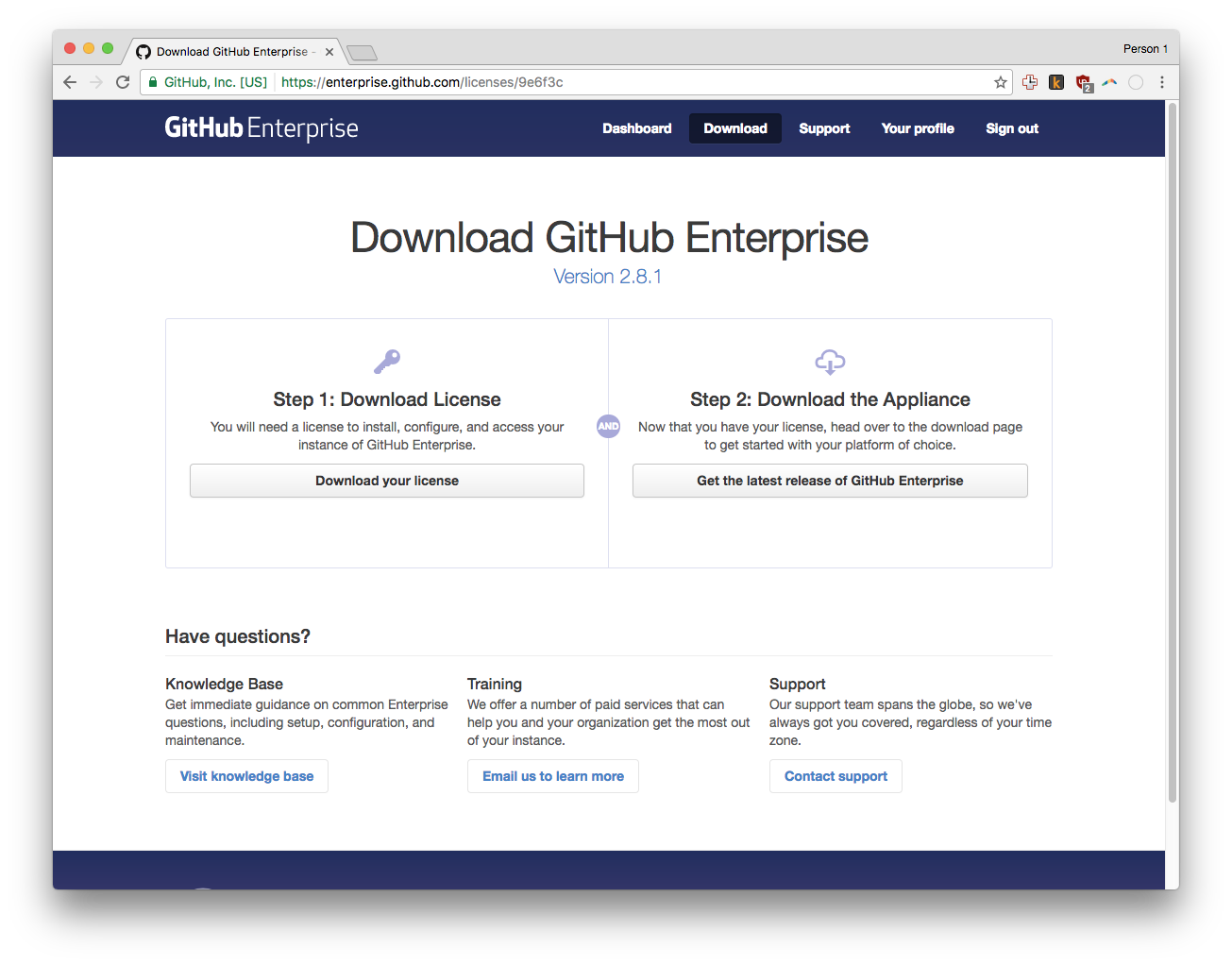Open Chrome's three-dot menu

coord(1162,82)
